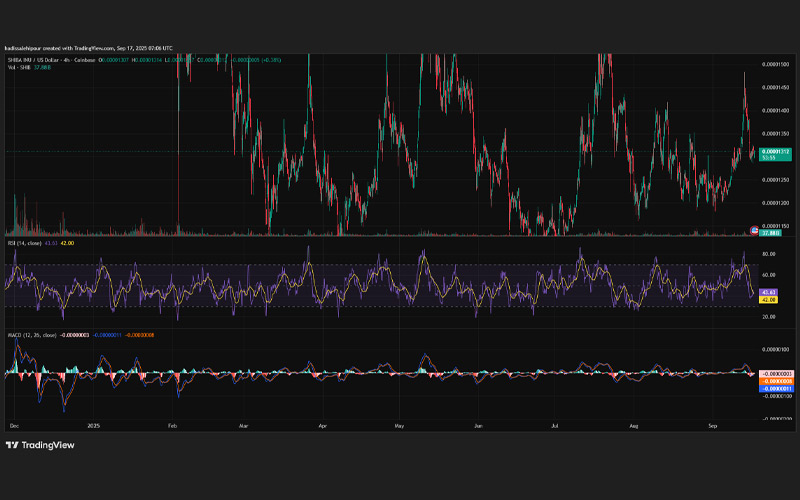Click the RSI 80.00 axis level
800x500 pixels.
pos(768,254)
